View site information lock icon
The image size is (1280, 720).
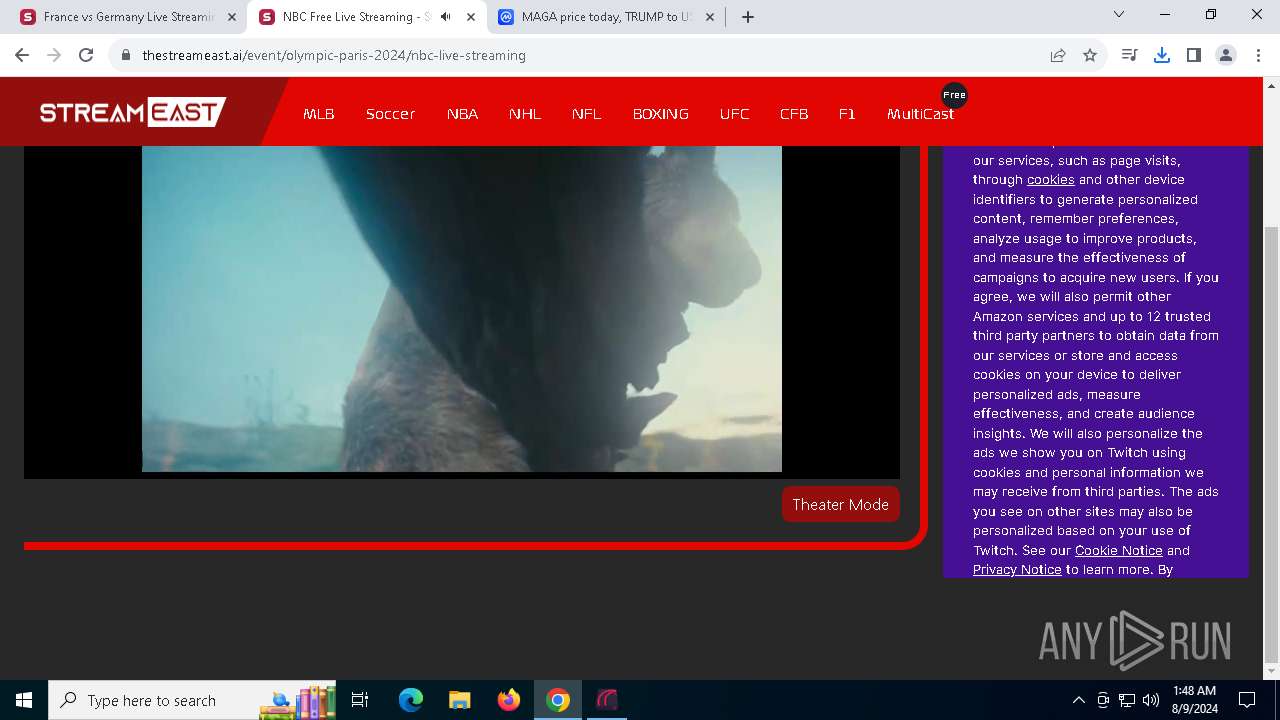coord(126,55)
